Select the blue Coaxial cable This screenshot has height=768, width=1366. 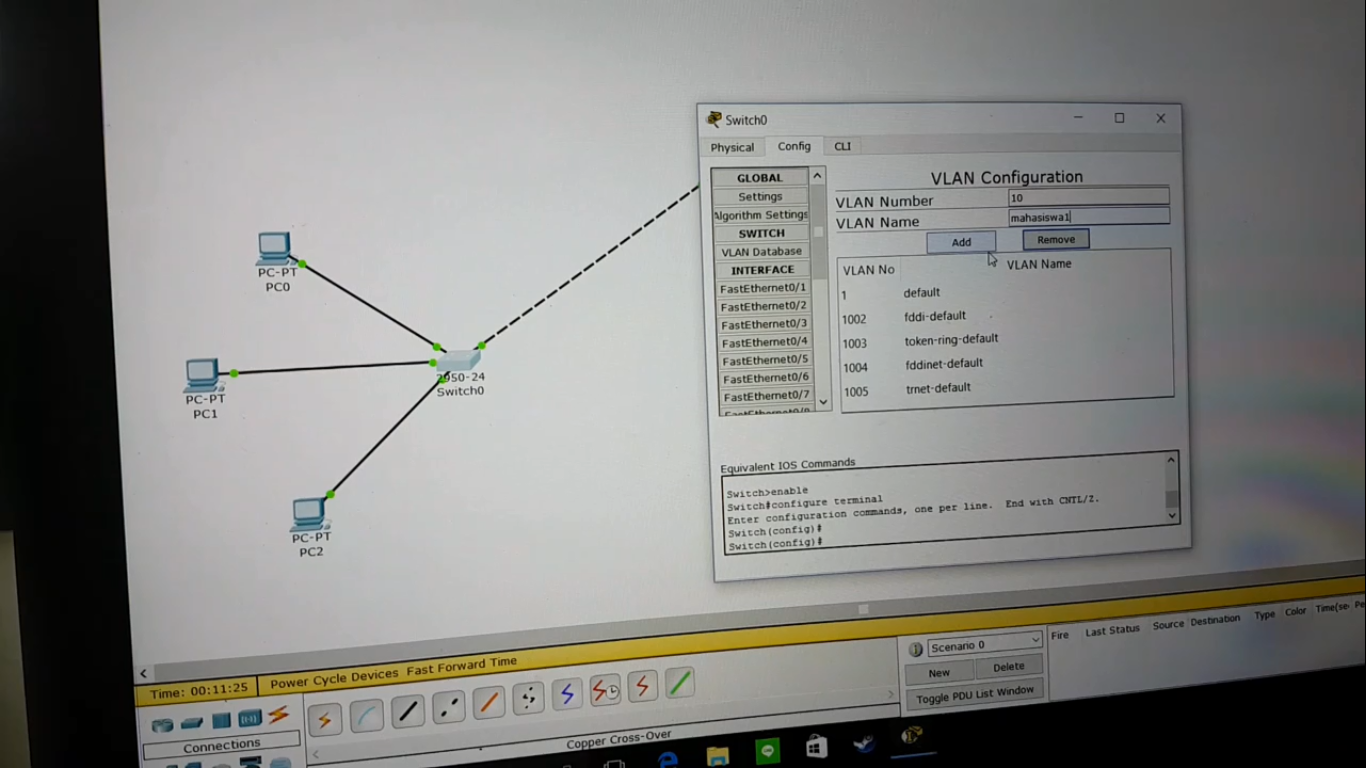[x=567, y=693]
